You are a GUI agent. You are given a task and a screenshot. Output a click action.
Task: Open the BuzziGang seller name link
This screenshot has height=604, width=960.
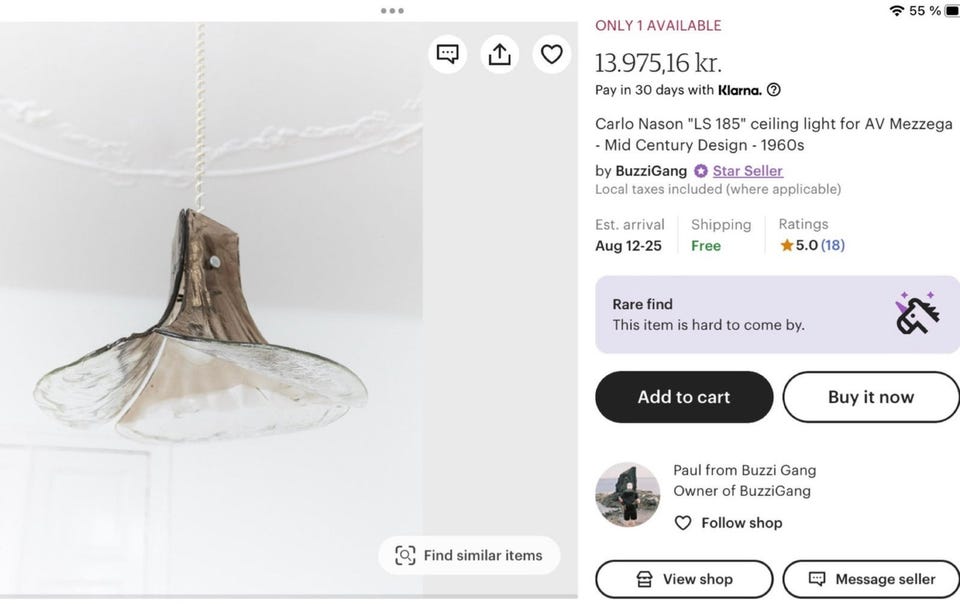coord(651,171)
